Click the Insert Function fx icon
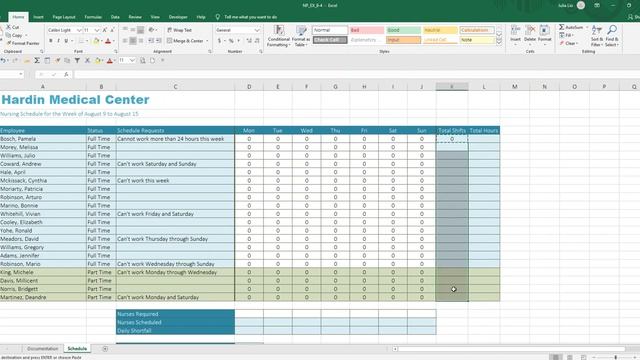The height and width of the screenshot is (360, 640). pyautogui.click(x=66, y=74)
